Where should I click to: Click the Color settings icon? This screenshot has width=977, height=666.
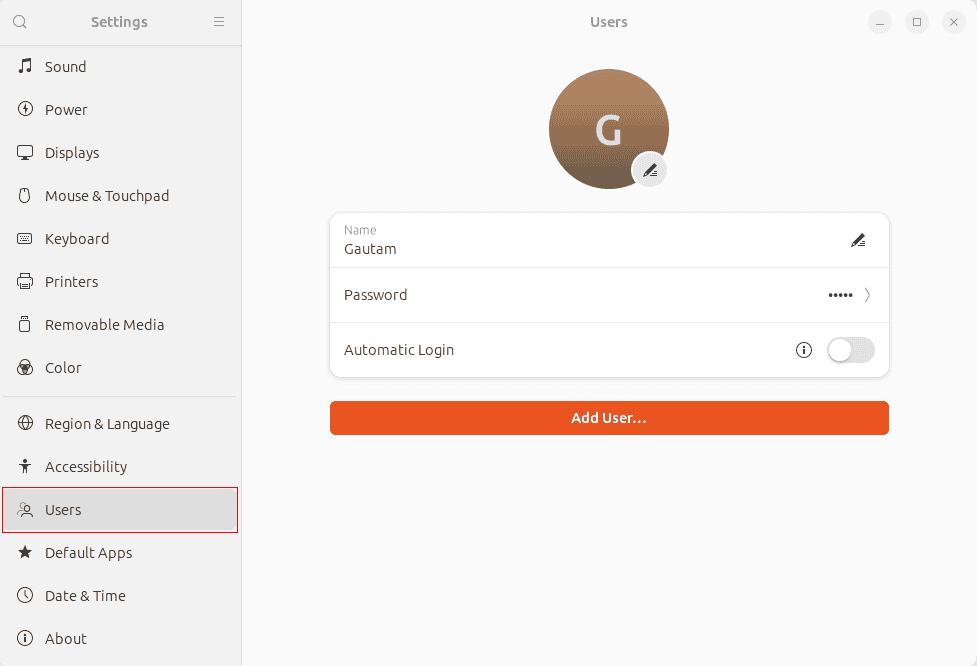(23, 367)
